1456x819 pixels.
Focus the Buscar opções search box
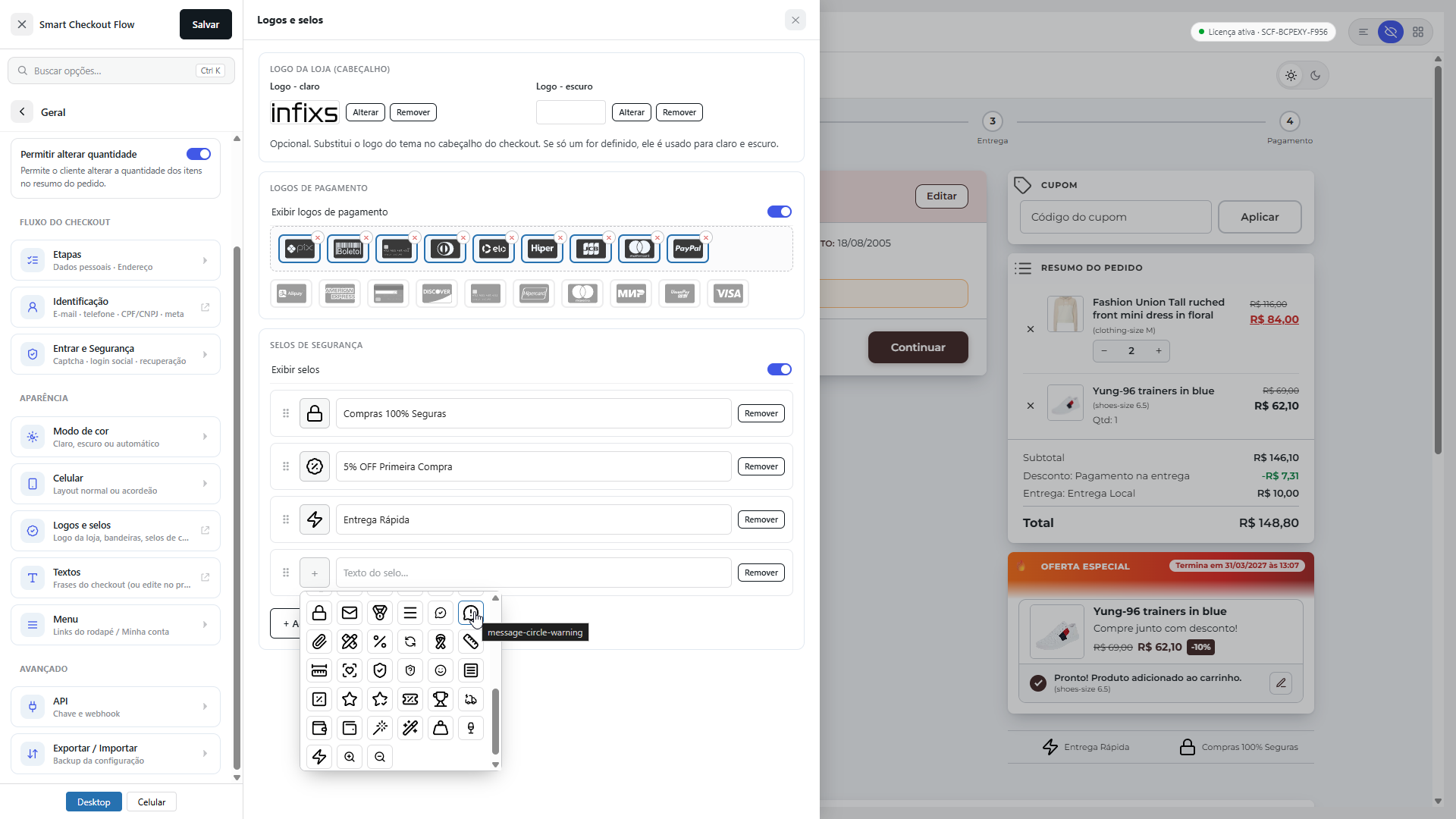121,71
